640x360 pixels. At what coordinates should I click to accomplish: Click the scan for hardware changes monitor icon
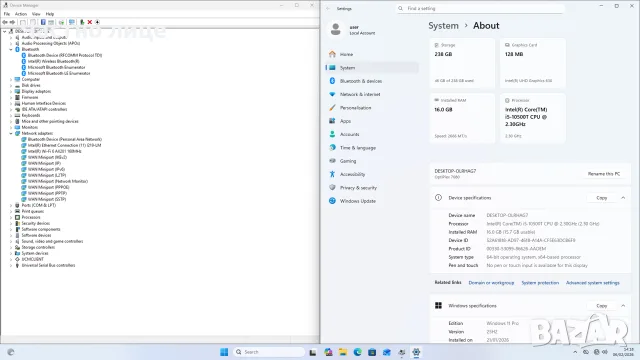point(72,22)
